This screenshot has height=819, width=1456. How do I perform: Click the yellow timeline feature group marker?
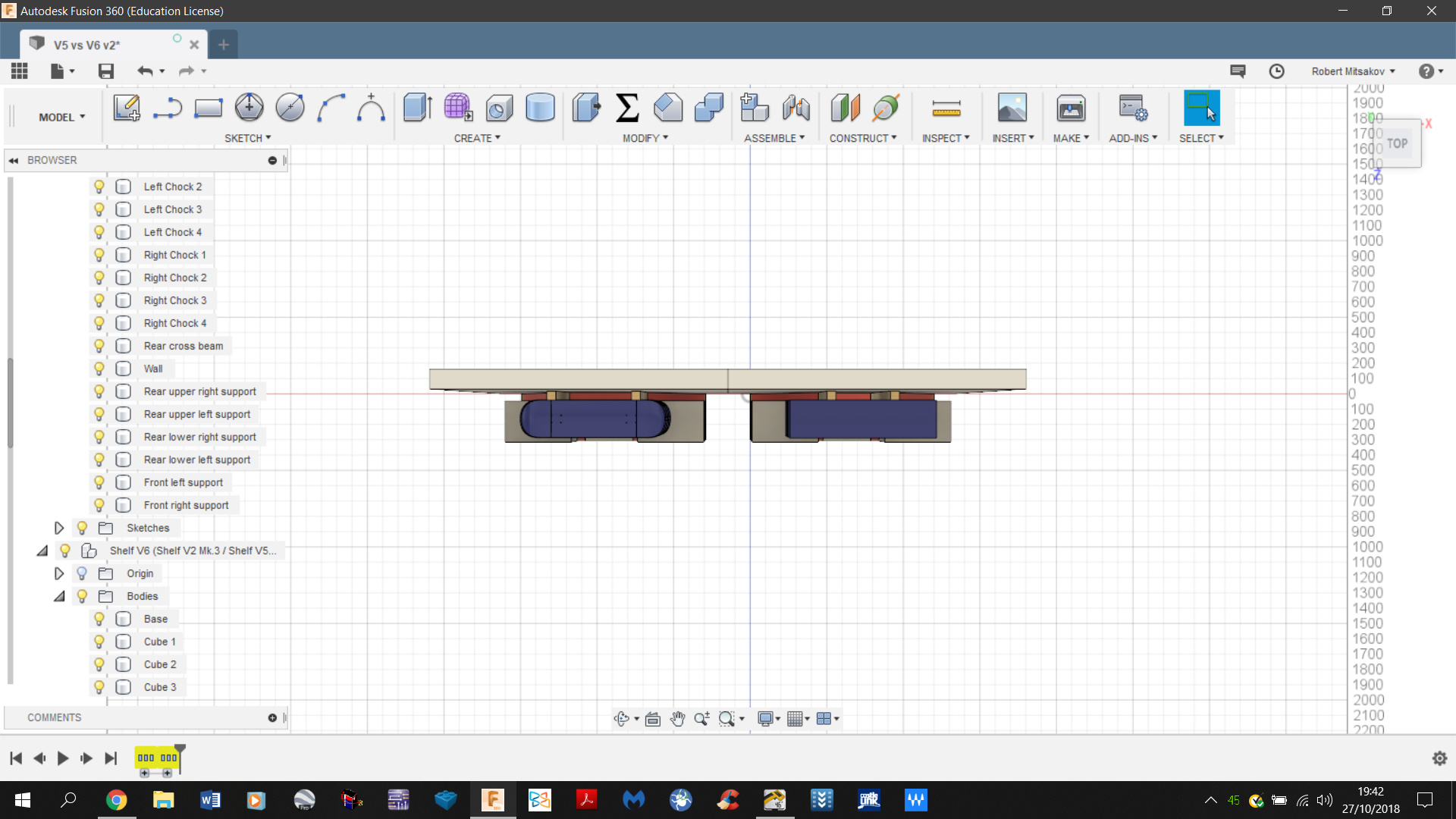point(157,758)
